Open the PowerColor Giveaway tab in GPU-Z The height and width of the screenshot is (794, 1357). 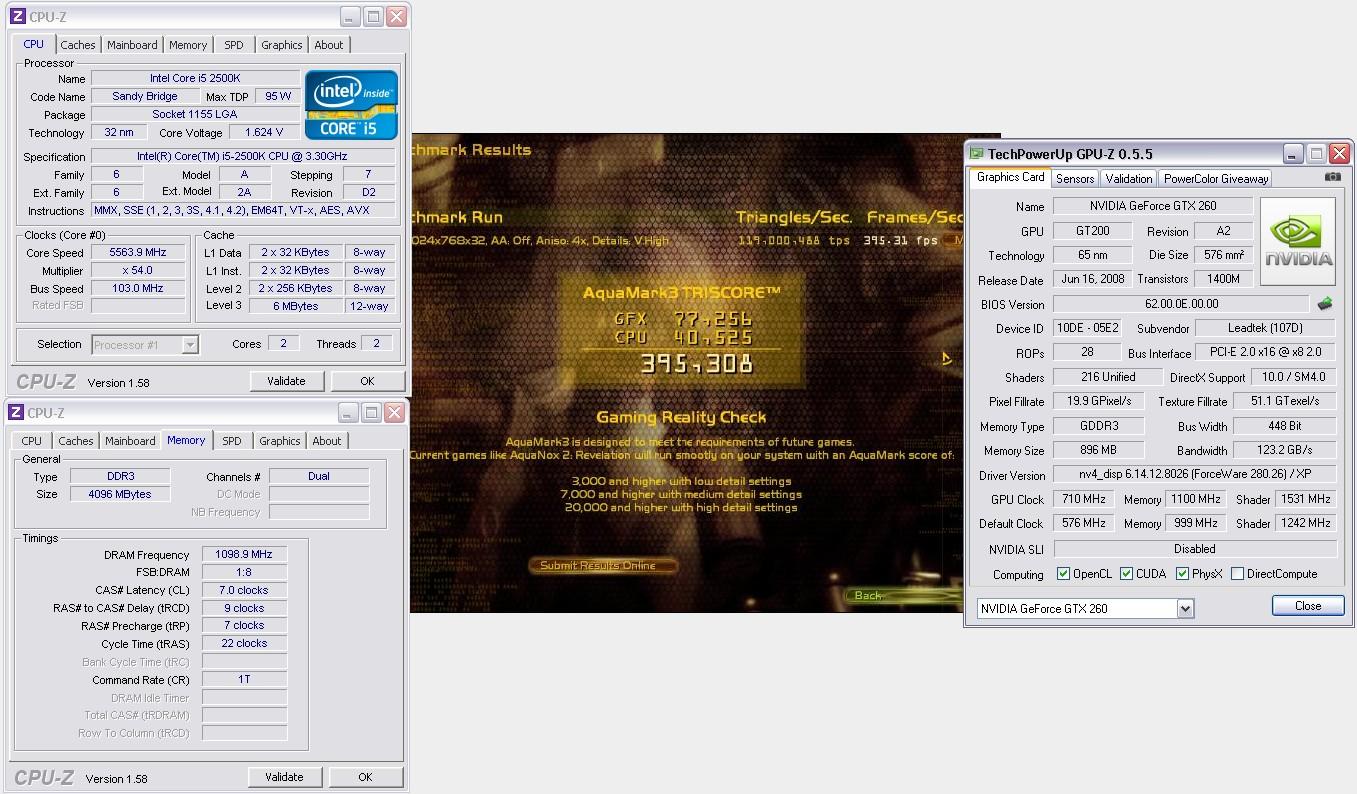1216,179
